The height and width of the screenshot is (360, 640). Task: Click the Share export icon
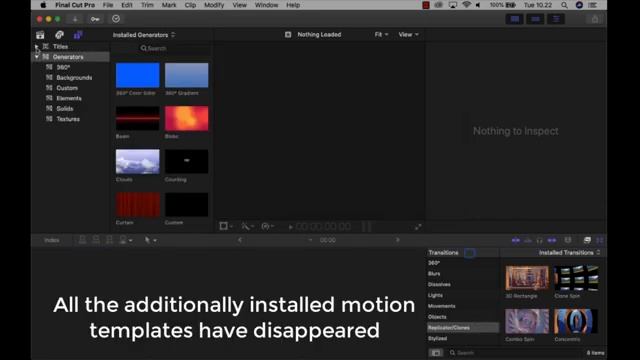(x=595, y=19)
